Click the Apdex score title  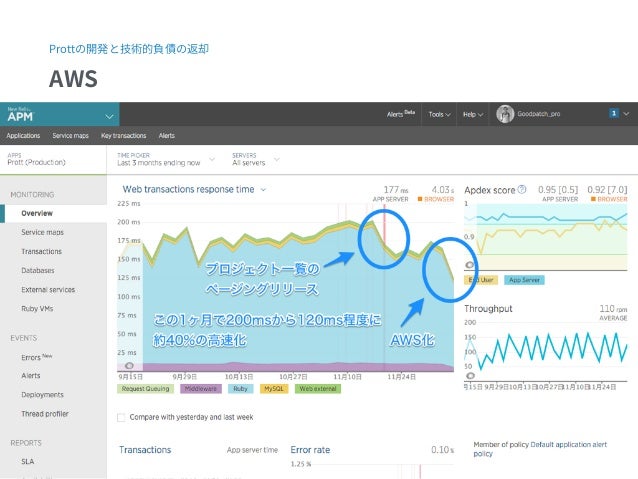point(489,190)
